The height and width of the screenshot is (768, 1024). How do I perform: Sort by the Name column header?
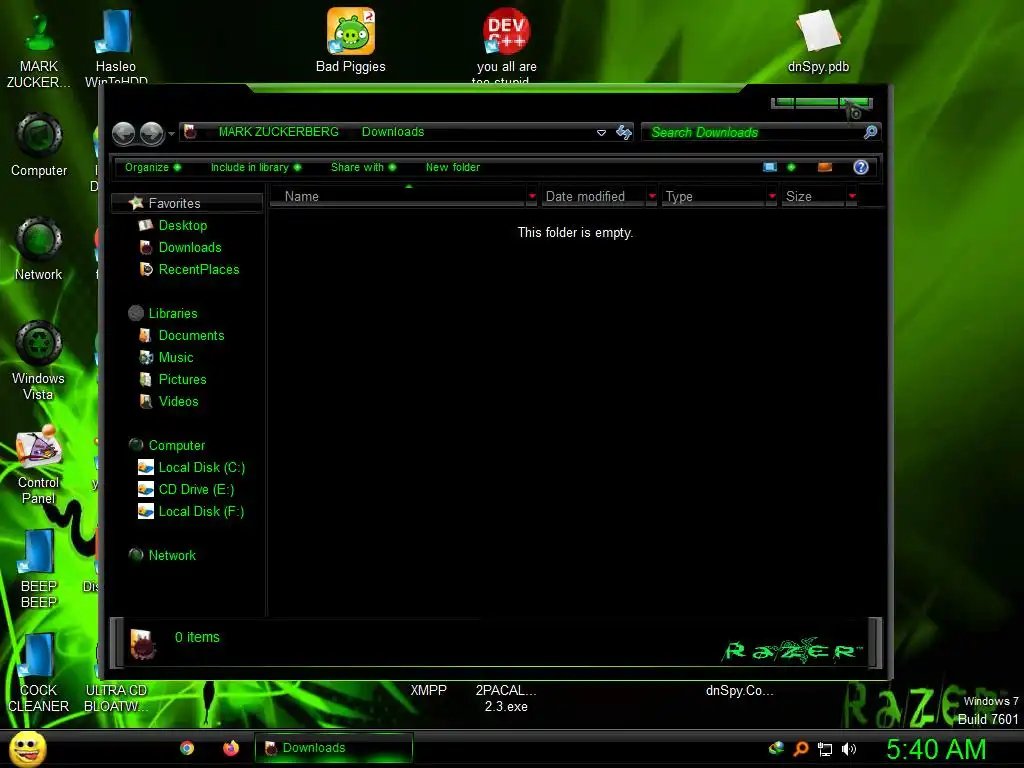[398, 197]
